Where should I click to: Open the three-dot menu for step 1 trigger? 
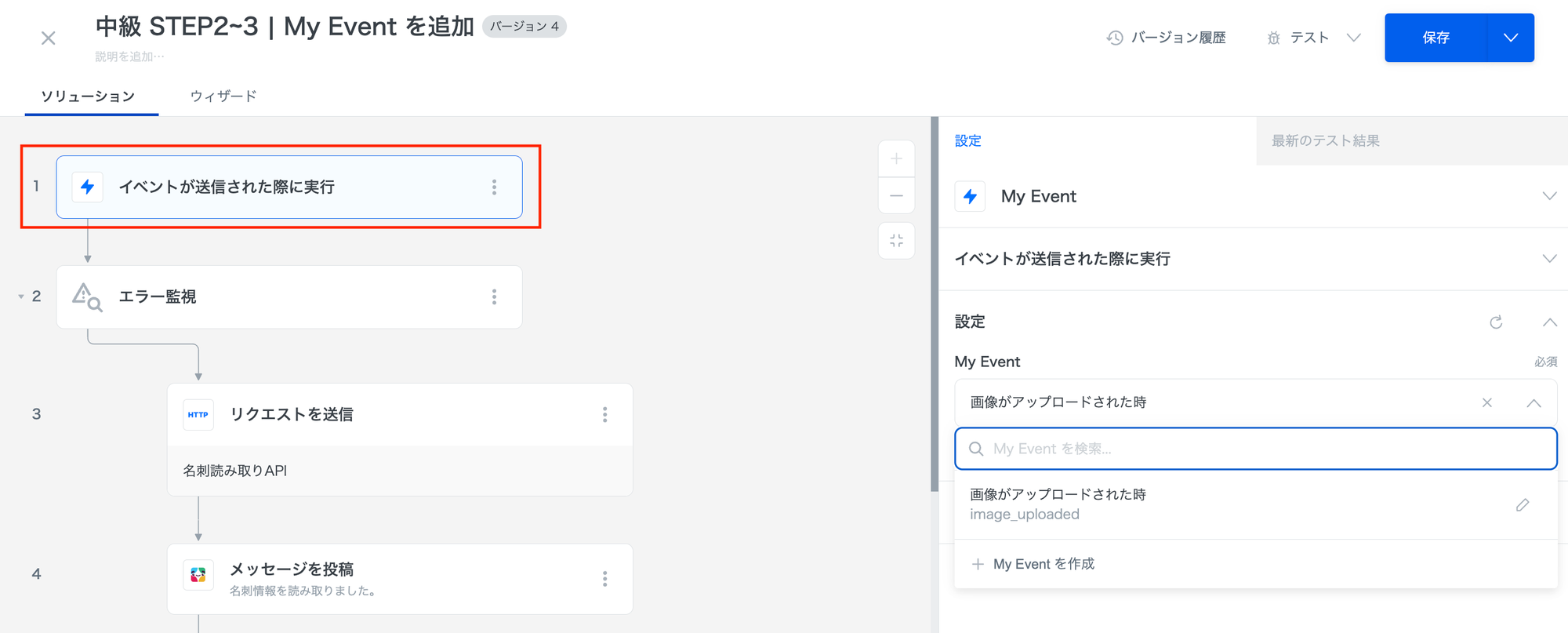click(x=494, y=187)
